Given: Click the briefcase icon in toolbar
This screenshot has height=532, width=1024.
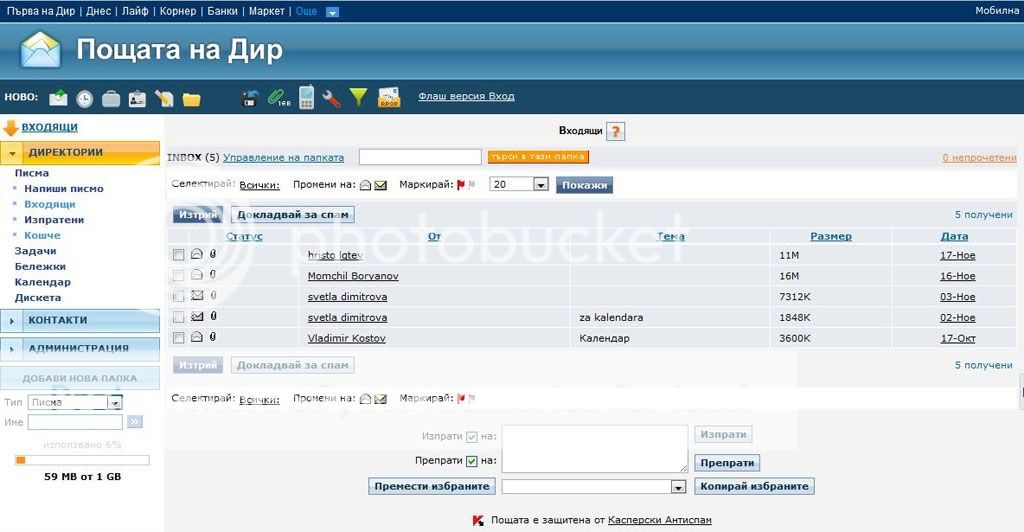Looking at the screenshot, I should (111, 98).
